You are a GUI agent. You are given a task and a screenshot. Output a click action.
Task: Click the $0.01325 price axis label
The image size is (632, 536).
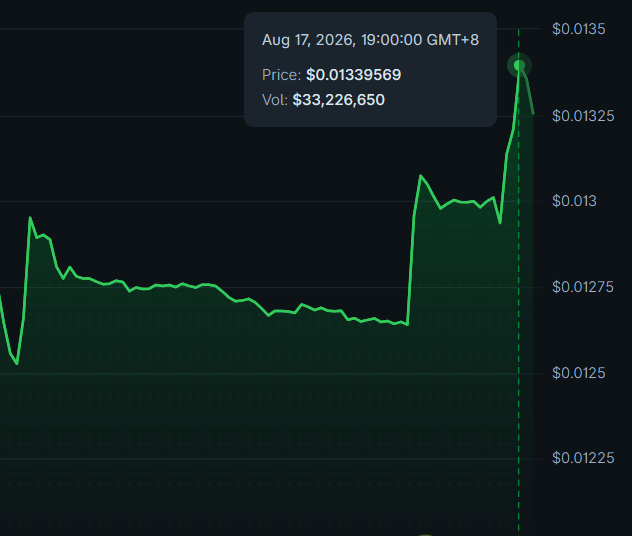click(583, 116)
